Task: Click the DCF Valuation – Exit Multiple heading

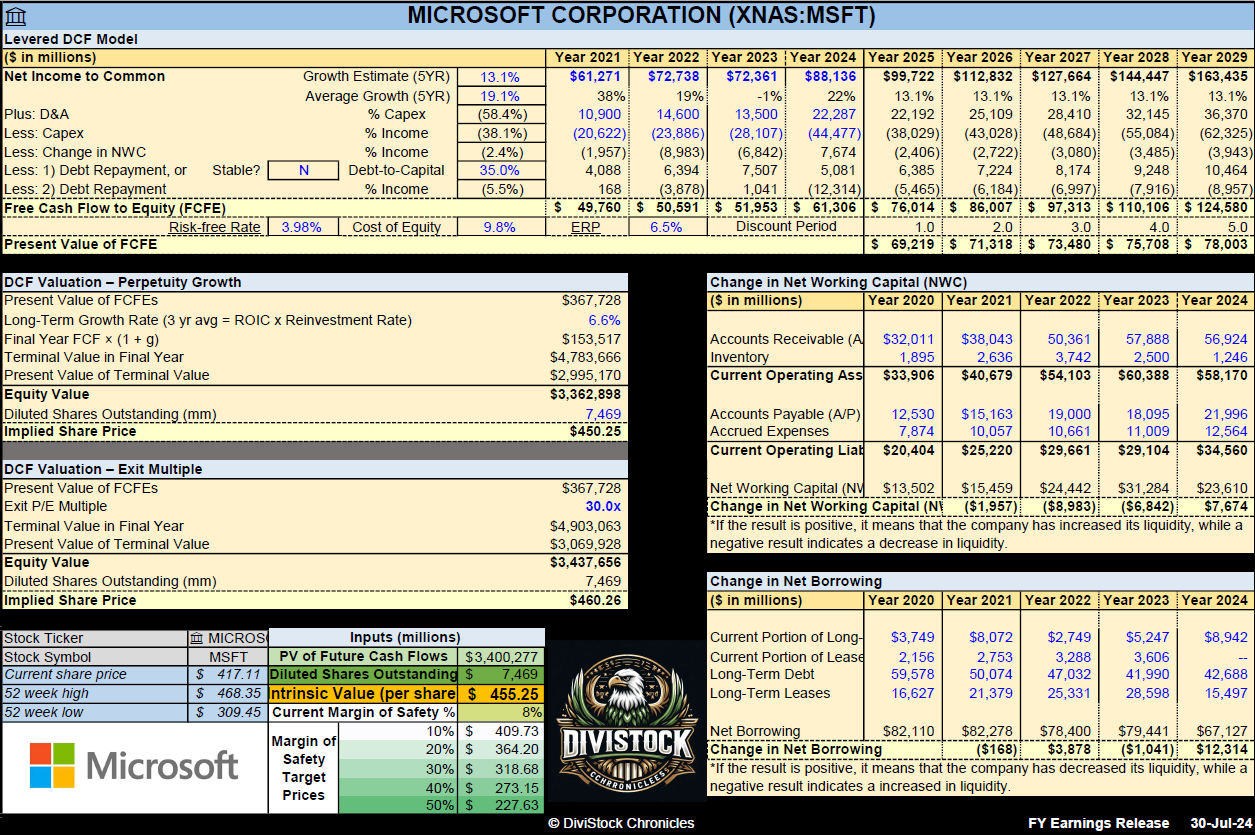Action: tap(103, 469)
